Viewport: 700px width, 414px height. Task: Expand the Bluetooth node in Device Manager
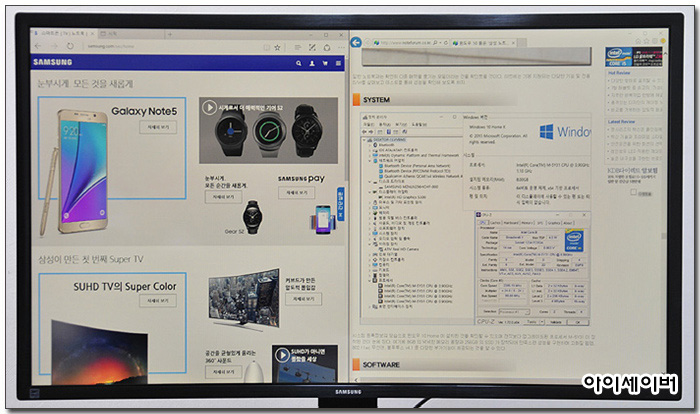(371, 145)
